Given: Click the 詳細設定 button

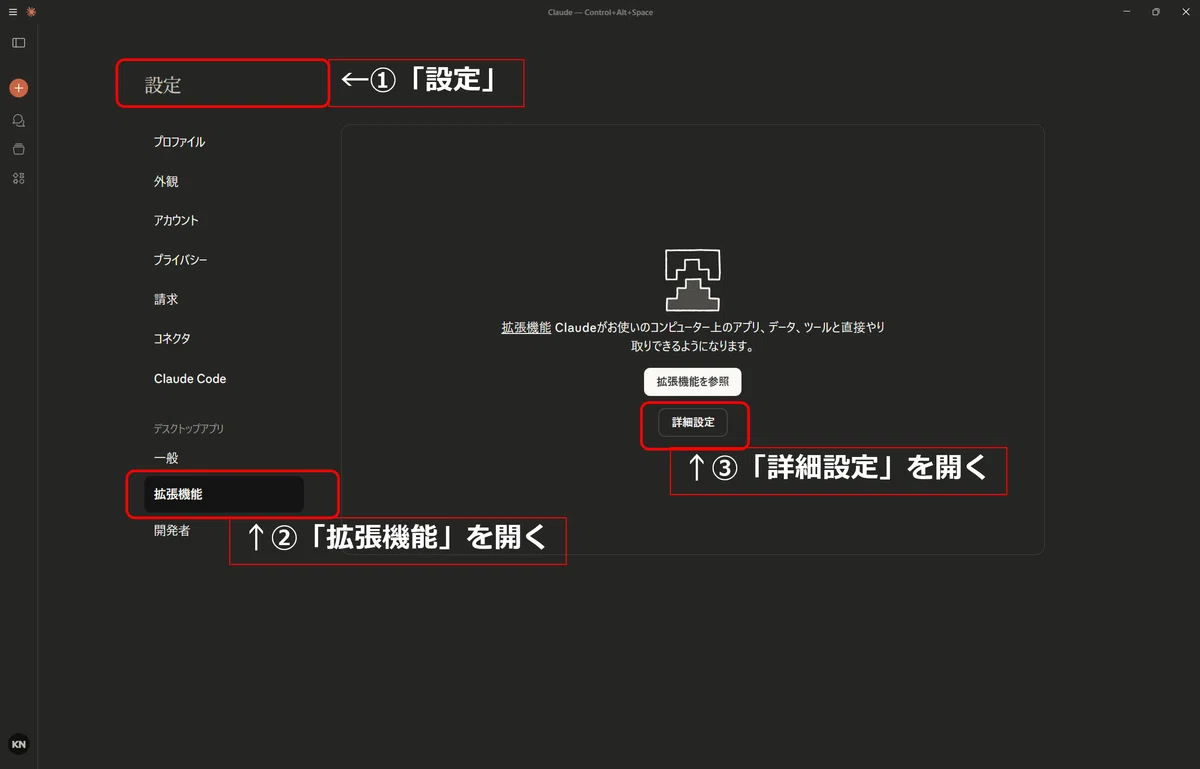Looking at the screenshot, I should coord(693,422).
